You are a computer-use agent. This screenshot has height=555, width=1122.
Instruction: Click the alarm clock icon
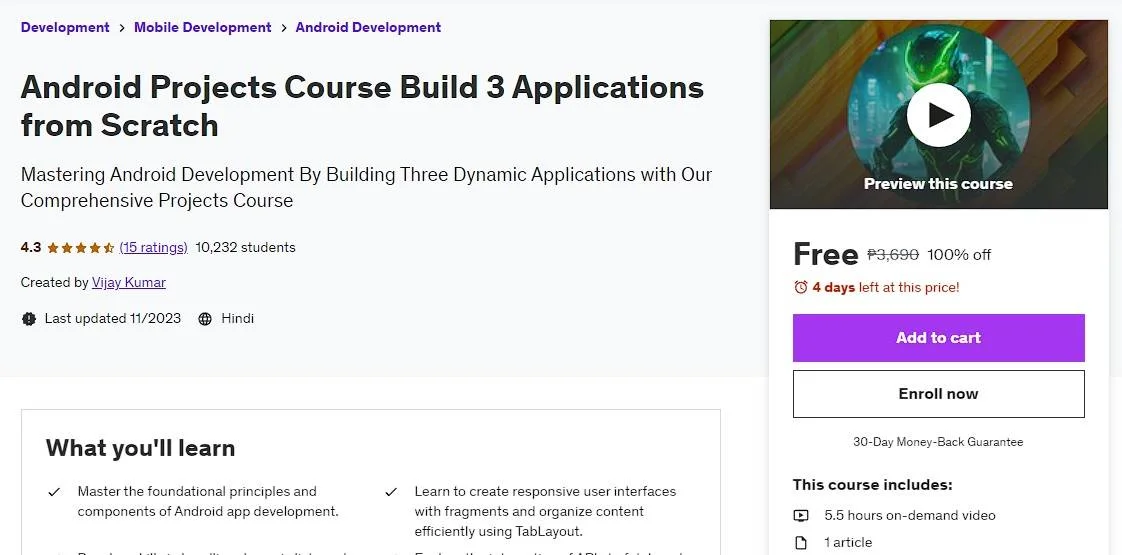(801, 288)
